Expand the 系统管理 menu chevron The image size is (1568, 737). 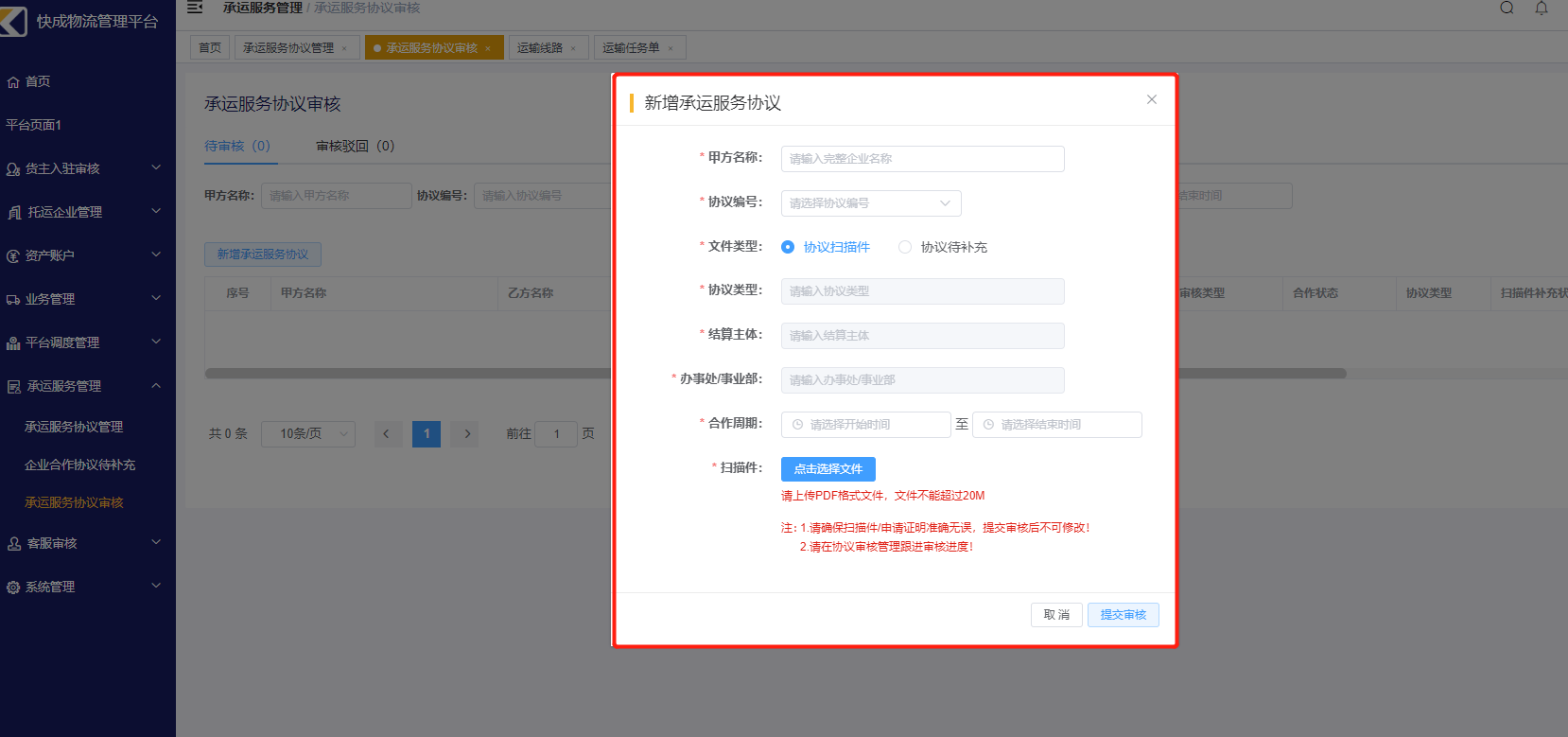click(x=156, y=586)
